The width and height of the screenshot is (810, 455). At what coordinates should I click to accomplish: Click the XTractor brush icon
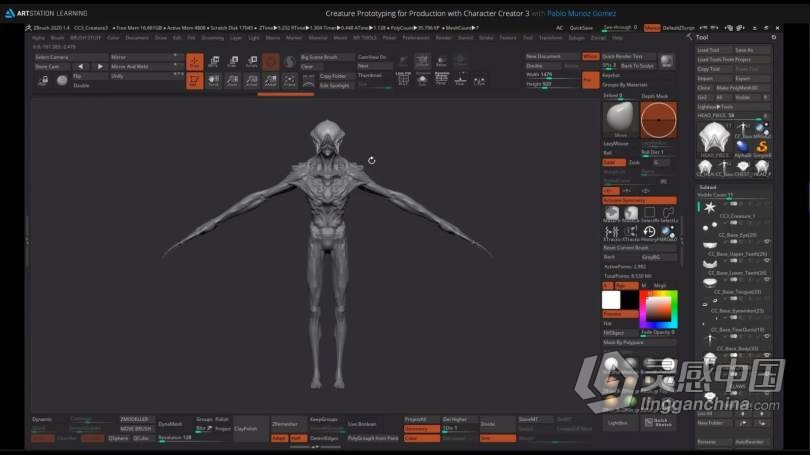(612, 233)
